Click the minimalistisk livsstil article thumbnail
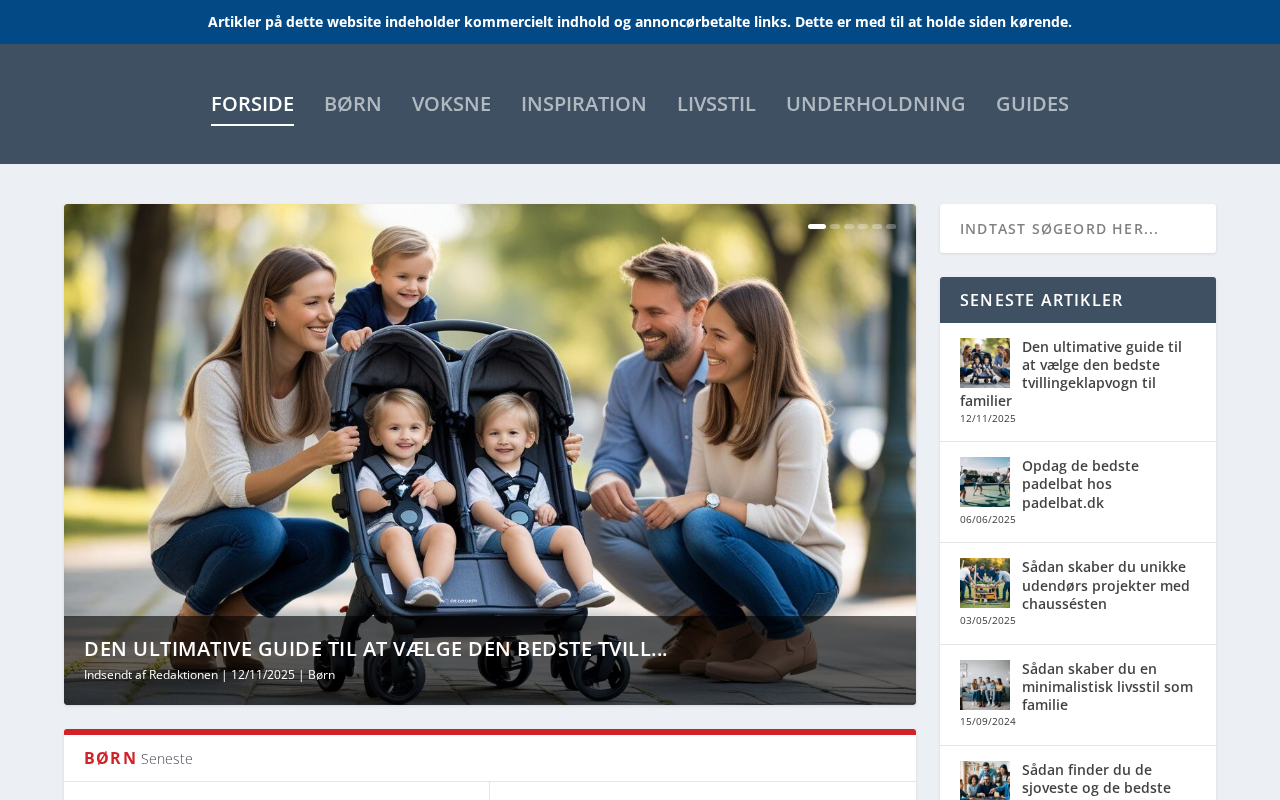This screenshot has width=1280, height=800. point(985,685)
